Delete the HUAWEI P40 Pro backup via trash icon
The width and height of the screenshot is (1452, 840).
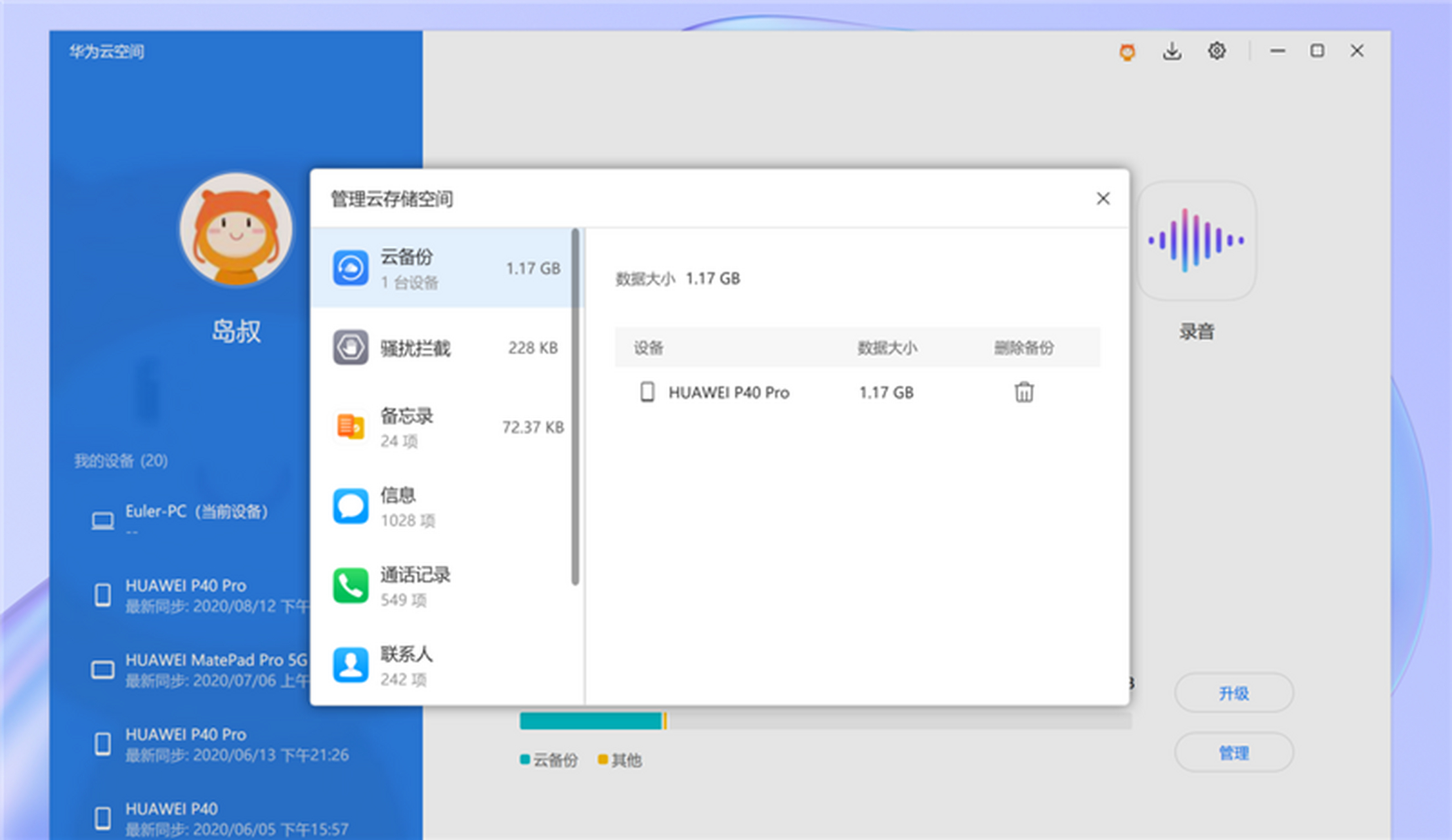(1024, 392)
